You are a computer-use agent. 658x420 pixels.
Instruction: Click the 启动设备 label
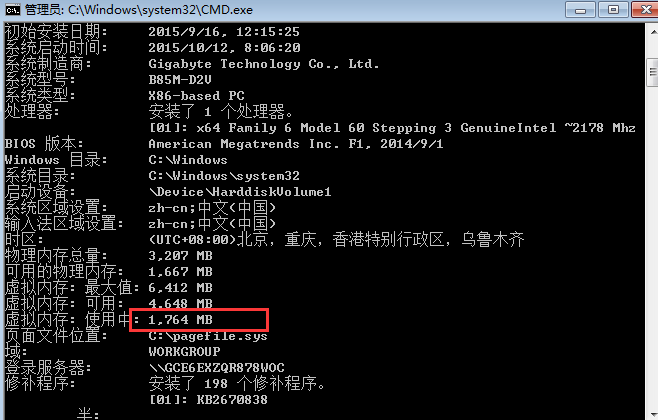click(x=39, y=192)
